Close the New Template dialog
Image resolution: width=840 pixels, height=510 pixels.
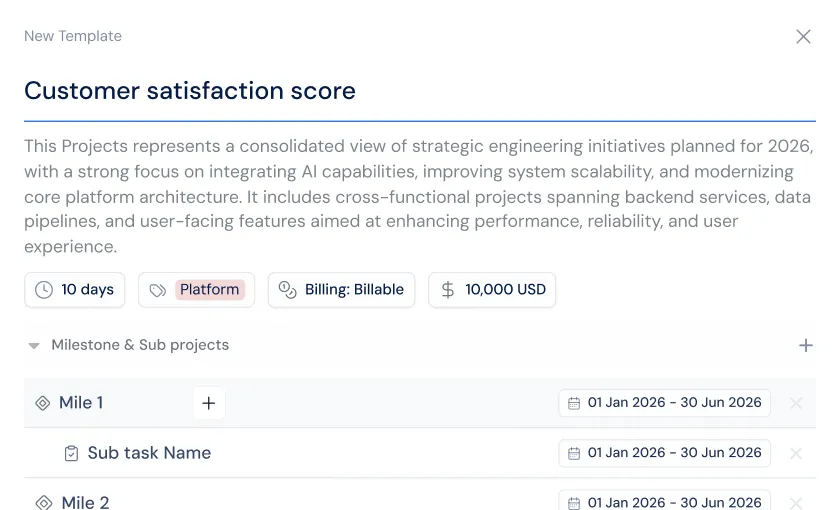click(x=803, y=36)
